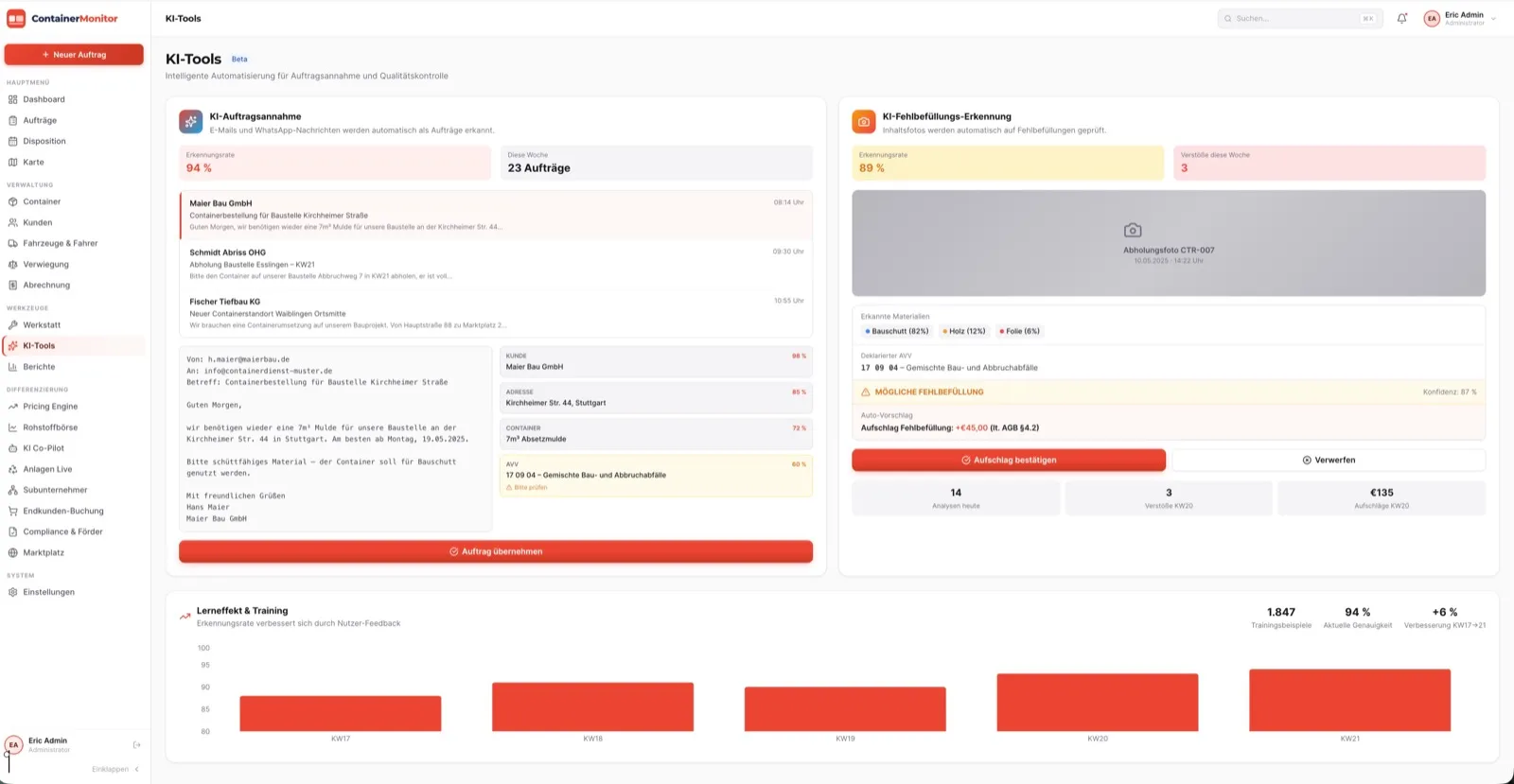1514x784 pixels.
Task: Click the KW21 chart bar
Action: coord(1349,700)
